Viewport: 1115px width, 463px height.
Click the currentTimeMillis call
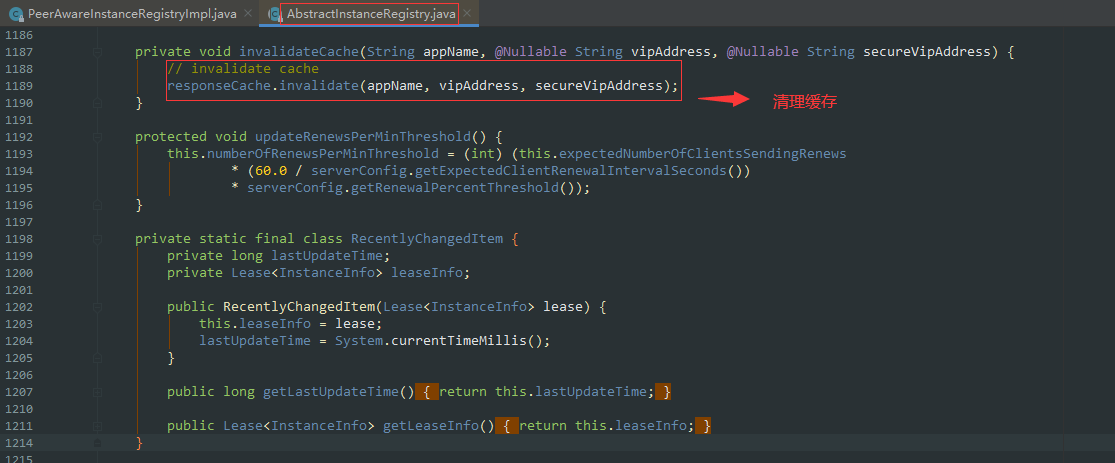[459, 341]
